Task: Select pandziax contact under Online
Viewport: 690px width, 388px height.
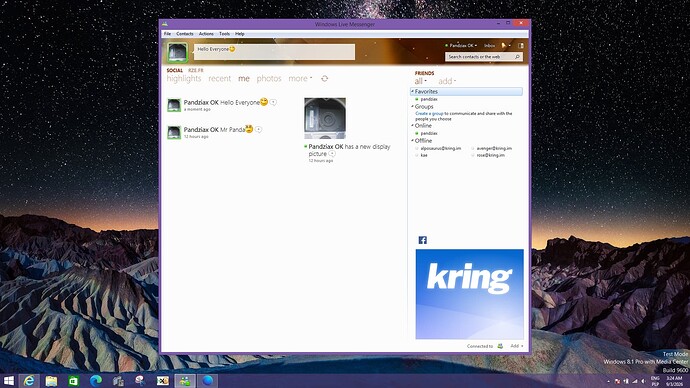Action: pos(429,133)
